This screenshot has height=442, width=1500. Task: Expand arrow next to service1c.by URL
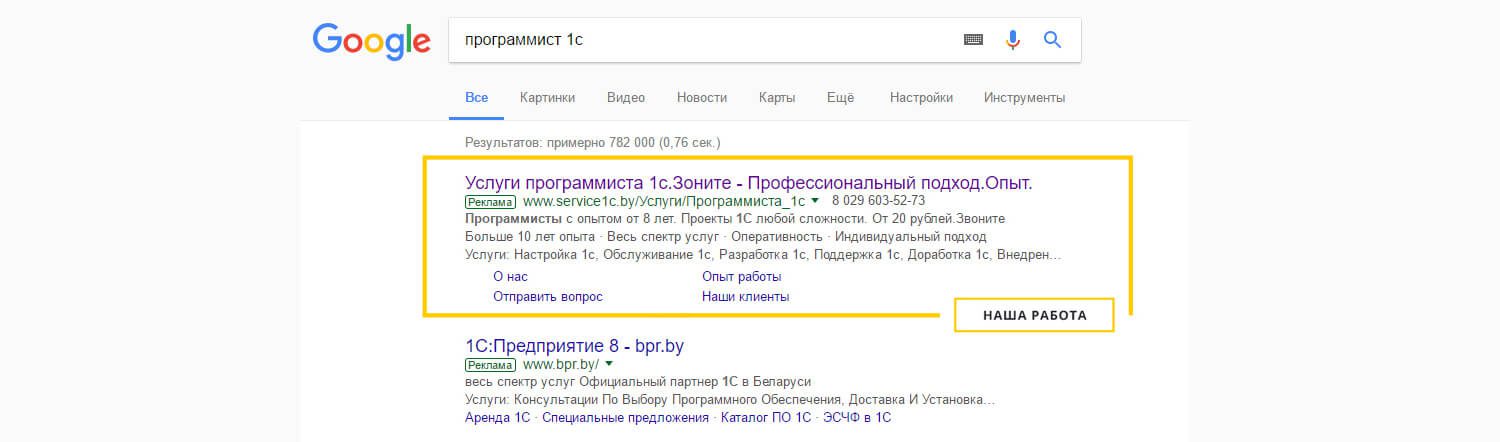click(815, 201)
